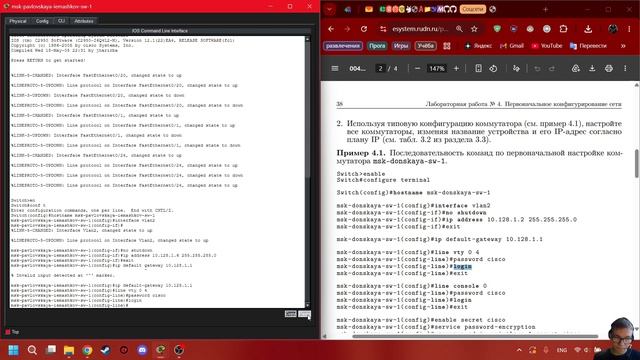This screenshot has height=360, width=640.
Task: Open the mail pinned tab
Action: [369, 9]
